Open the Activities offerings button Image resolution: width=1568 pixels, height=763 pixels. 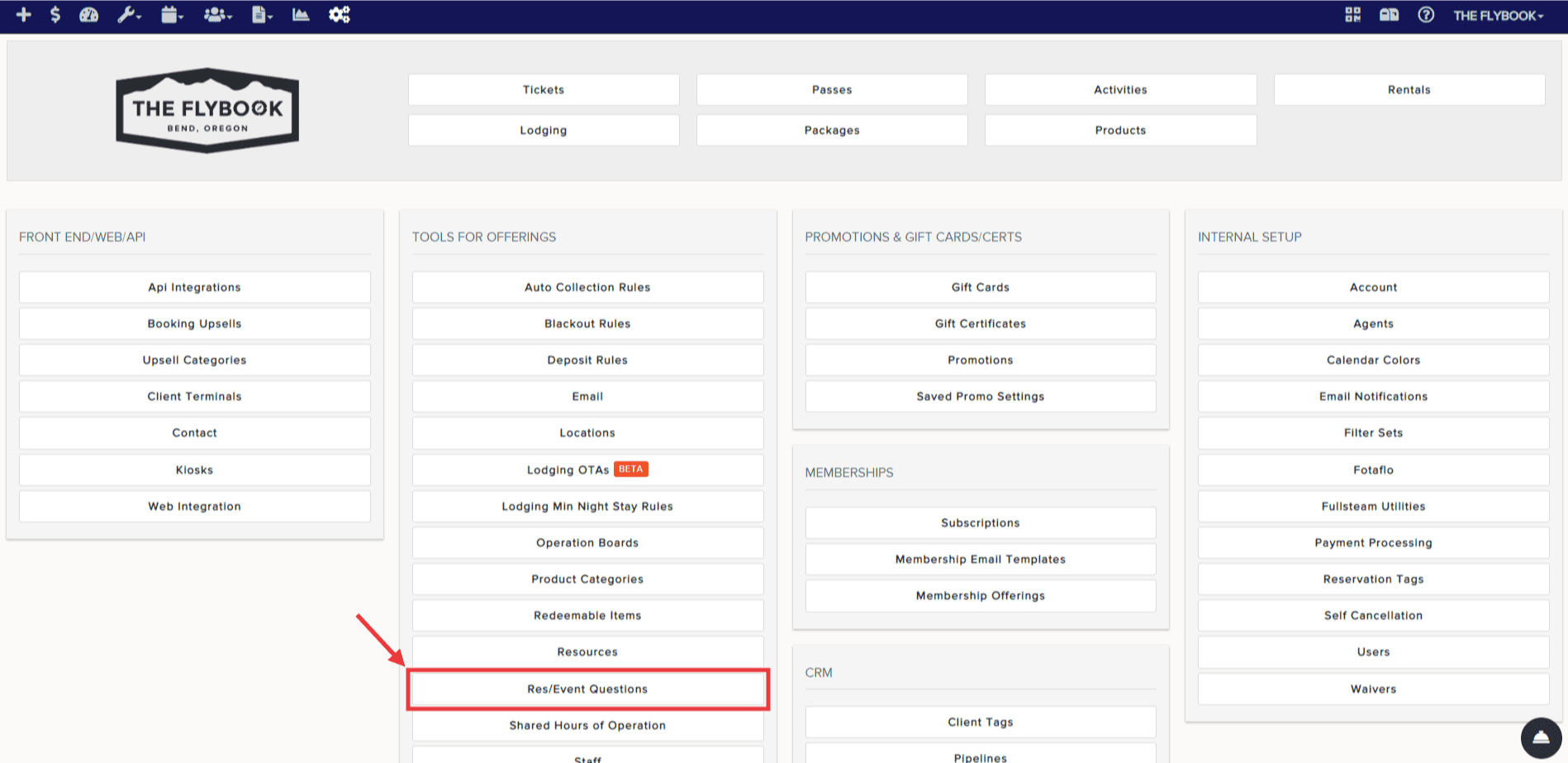[1120, 90]
